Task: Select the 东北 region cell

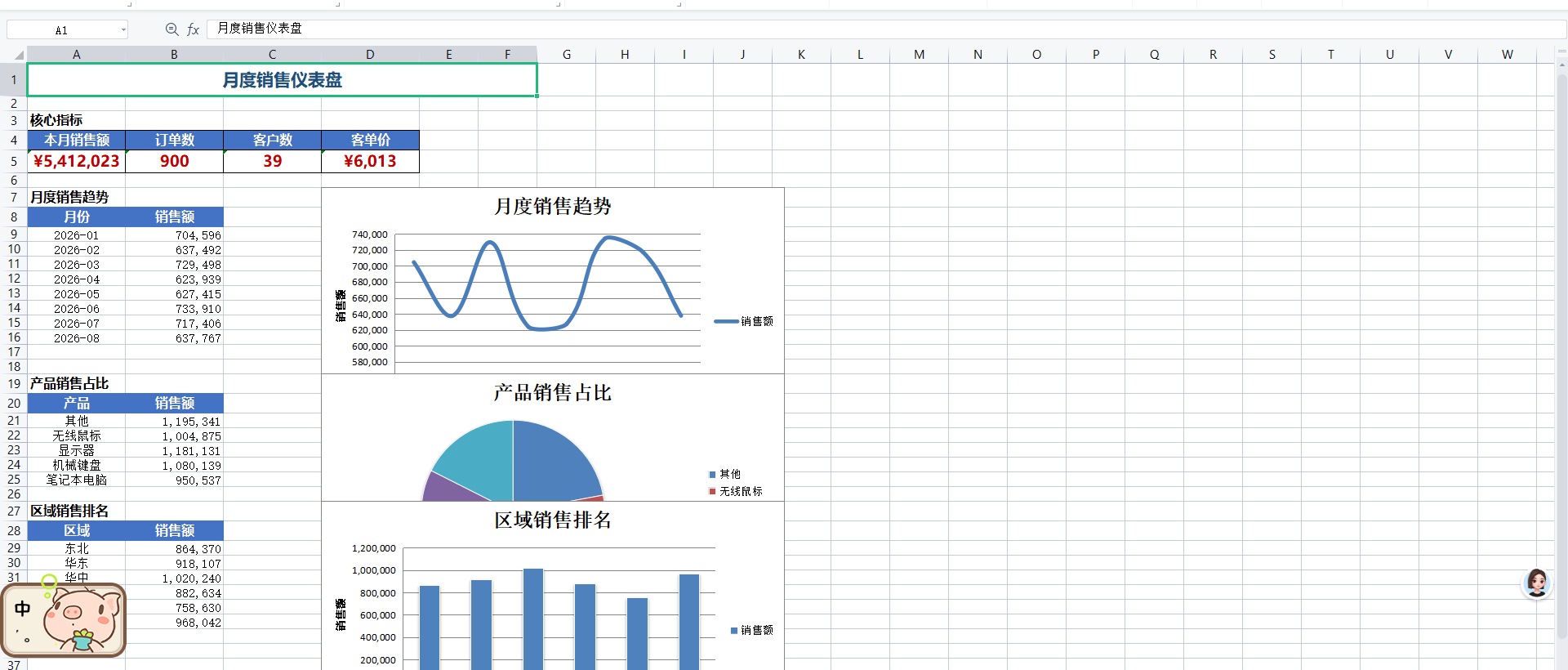Action: pos(77,549)
